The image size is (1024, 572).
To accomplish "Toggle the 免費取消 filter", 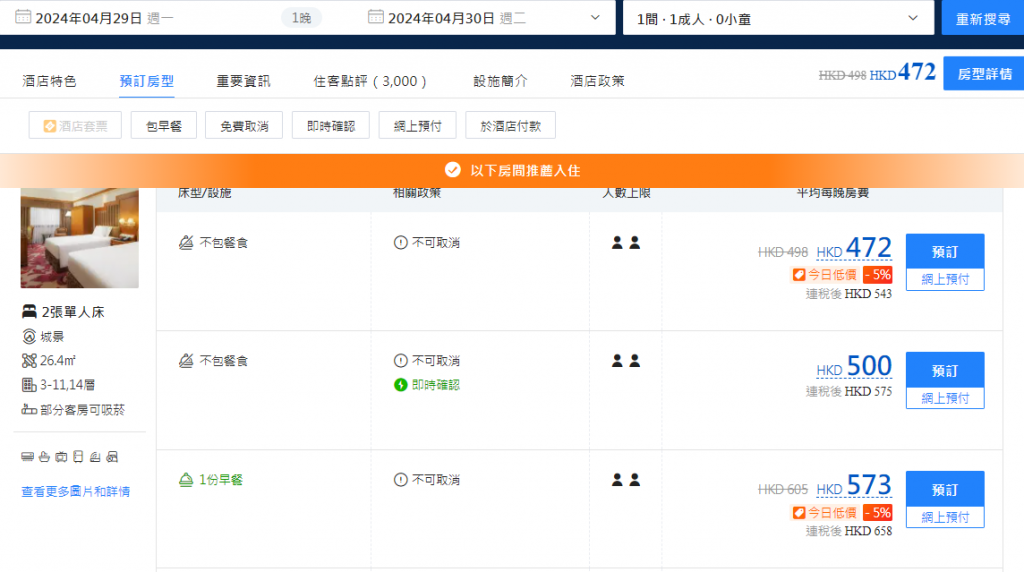I will (x=244, y=126).
